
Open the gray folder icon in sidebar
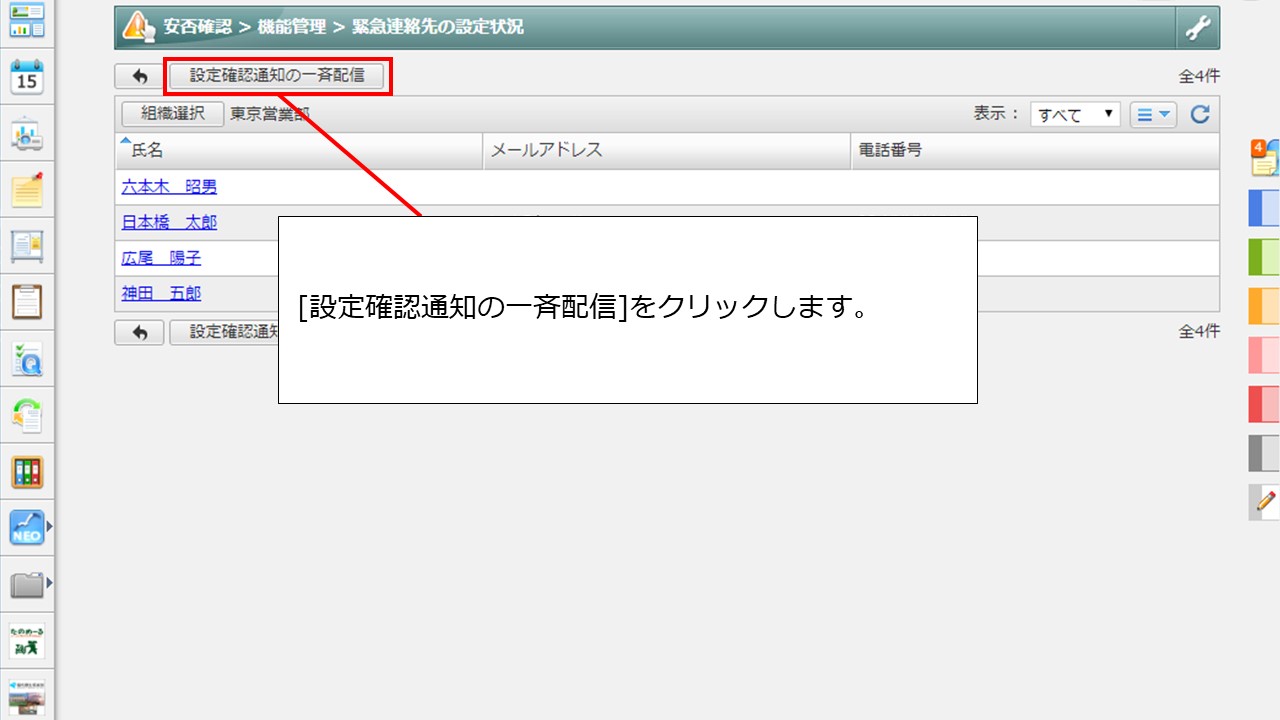(27, 584)
